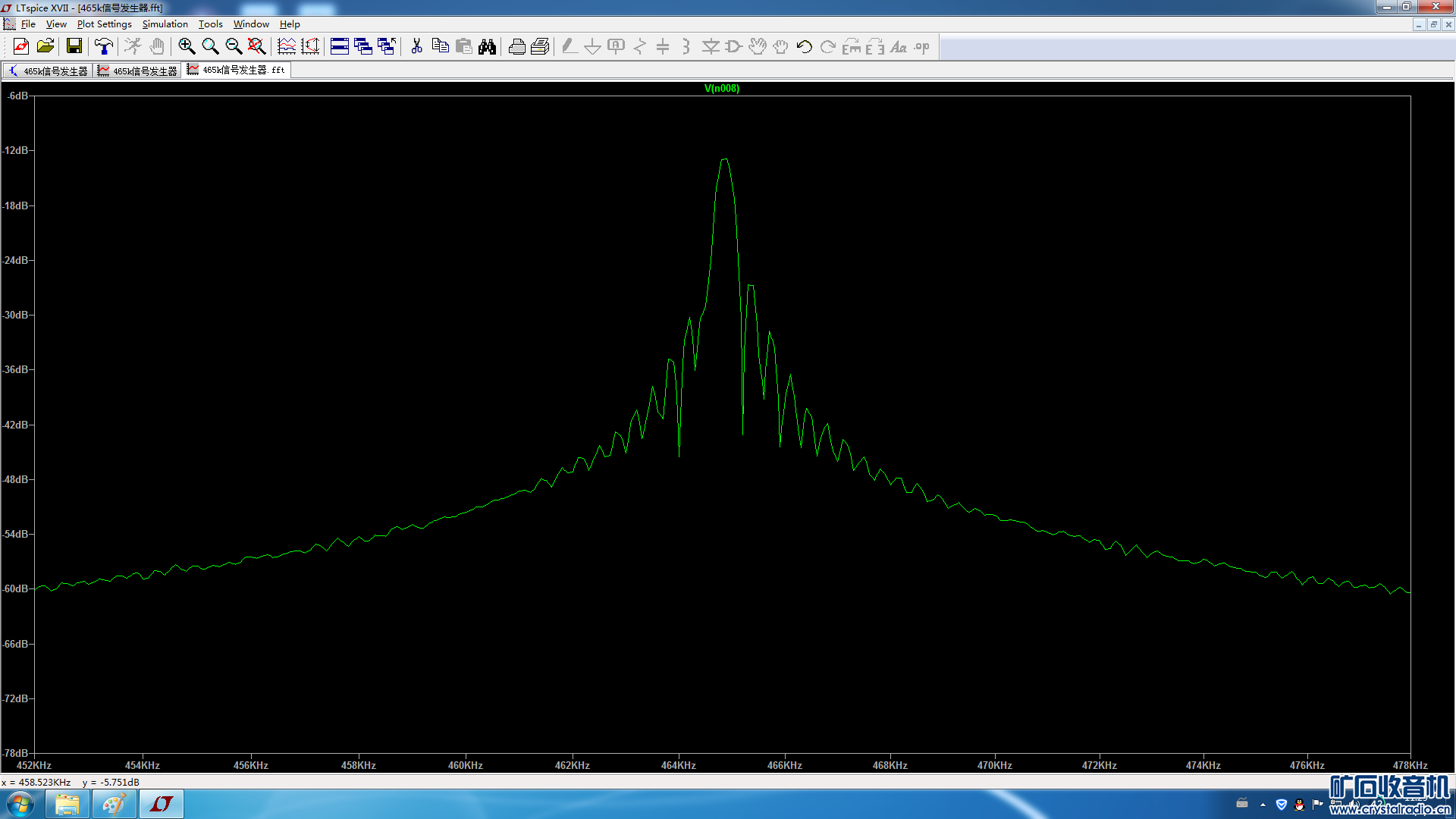This screenshot has width=1456, height=819.
Task: Click the -78dB vertical axis label
Action: pyautogui.click(x=16, y=753)
